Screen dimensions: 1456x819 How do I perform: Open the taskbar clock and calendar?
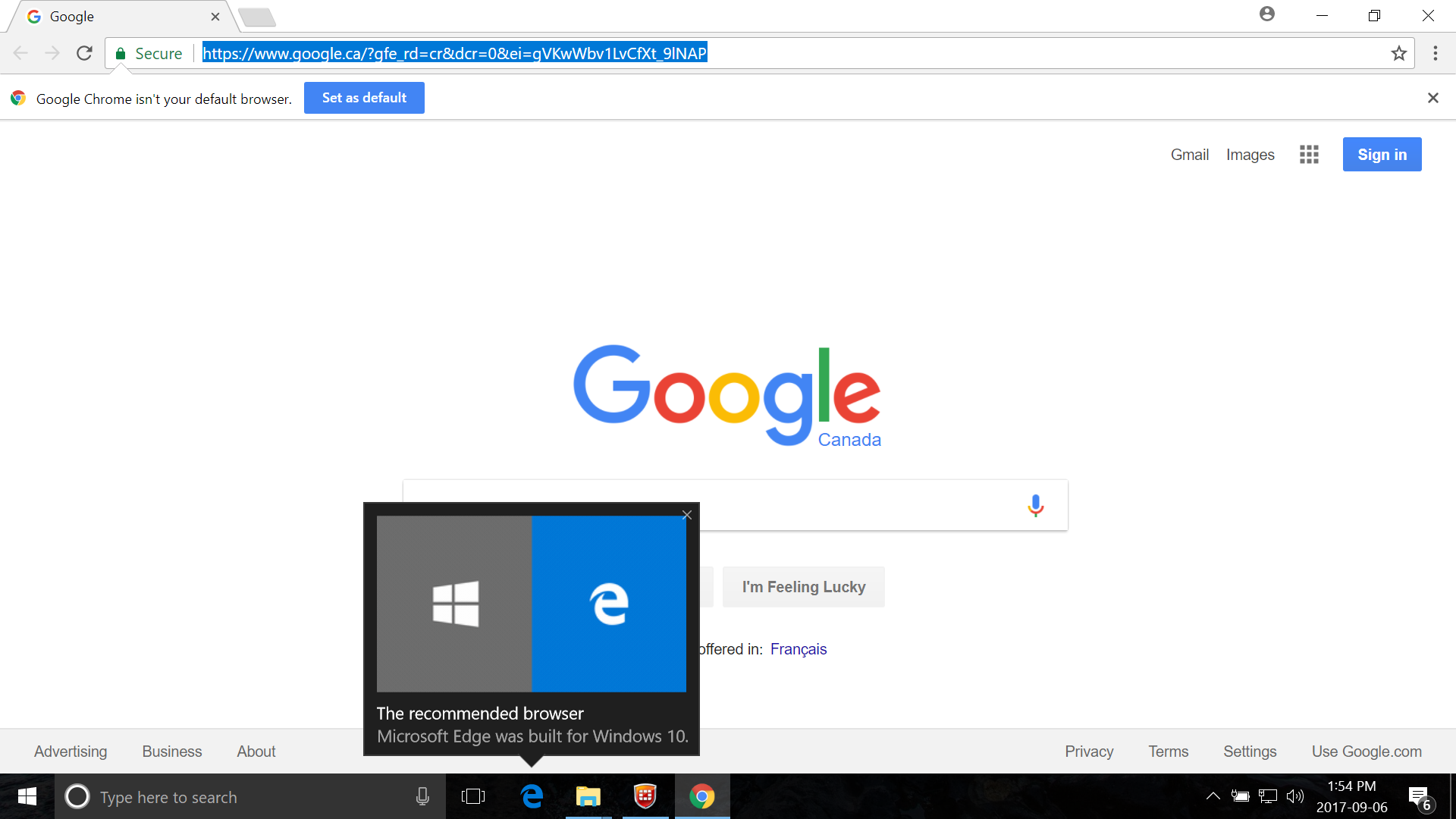(1351, 796)
